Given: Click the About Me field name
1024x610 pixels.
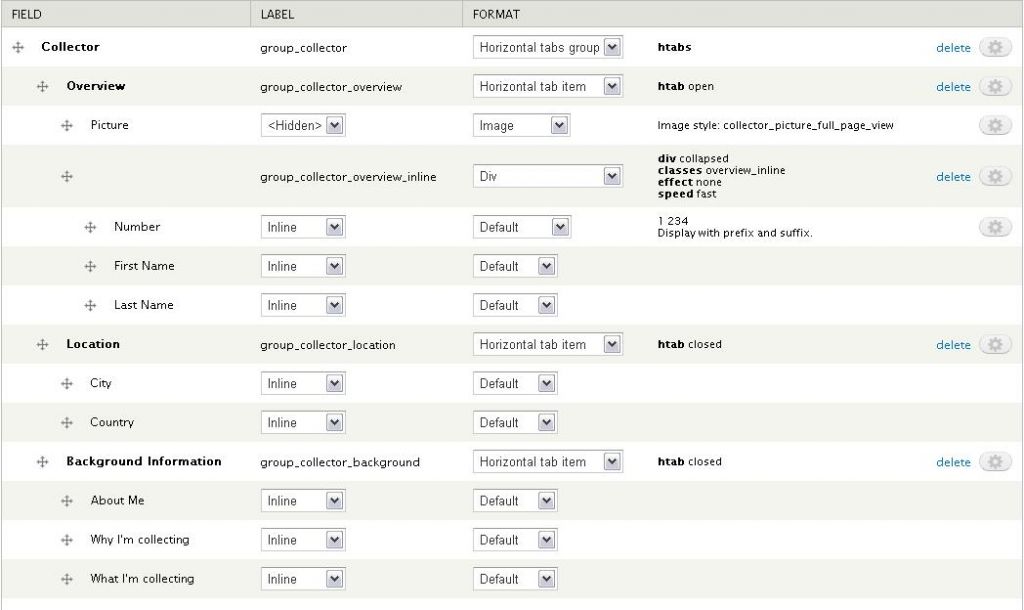Looking at the screenshot, I should pos(117,501).
